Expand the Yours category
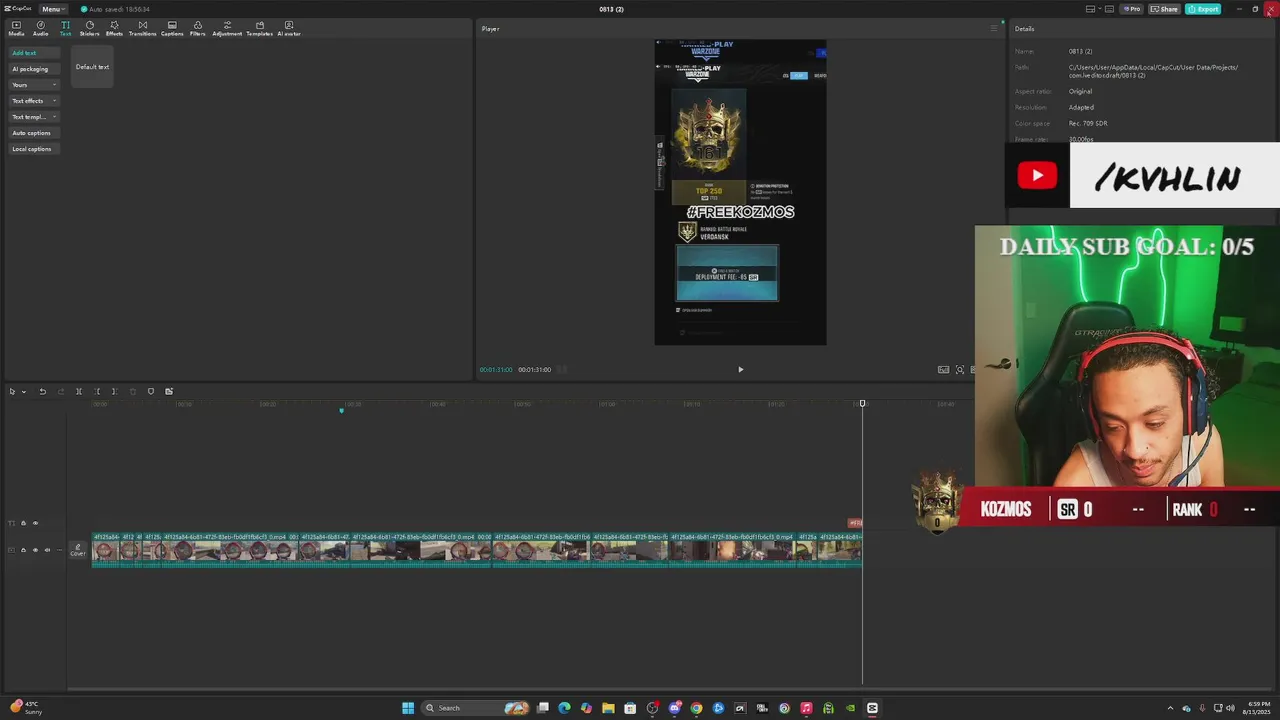 [x=34, y=85]
